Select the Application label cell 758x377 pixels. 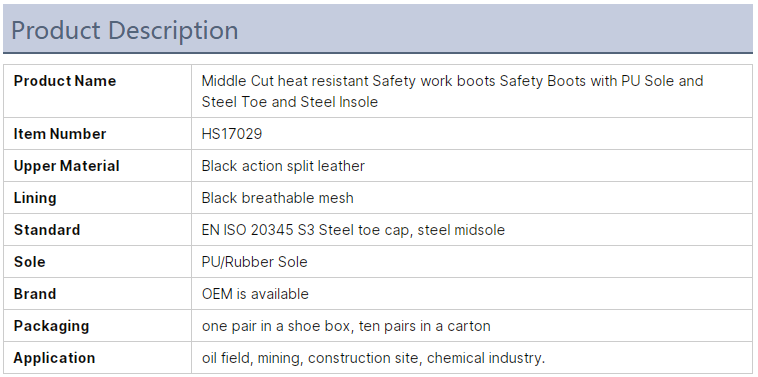point(97,358)
